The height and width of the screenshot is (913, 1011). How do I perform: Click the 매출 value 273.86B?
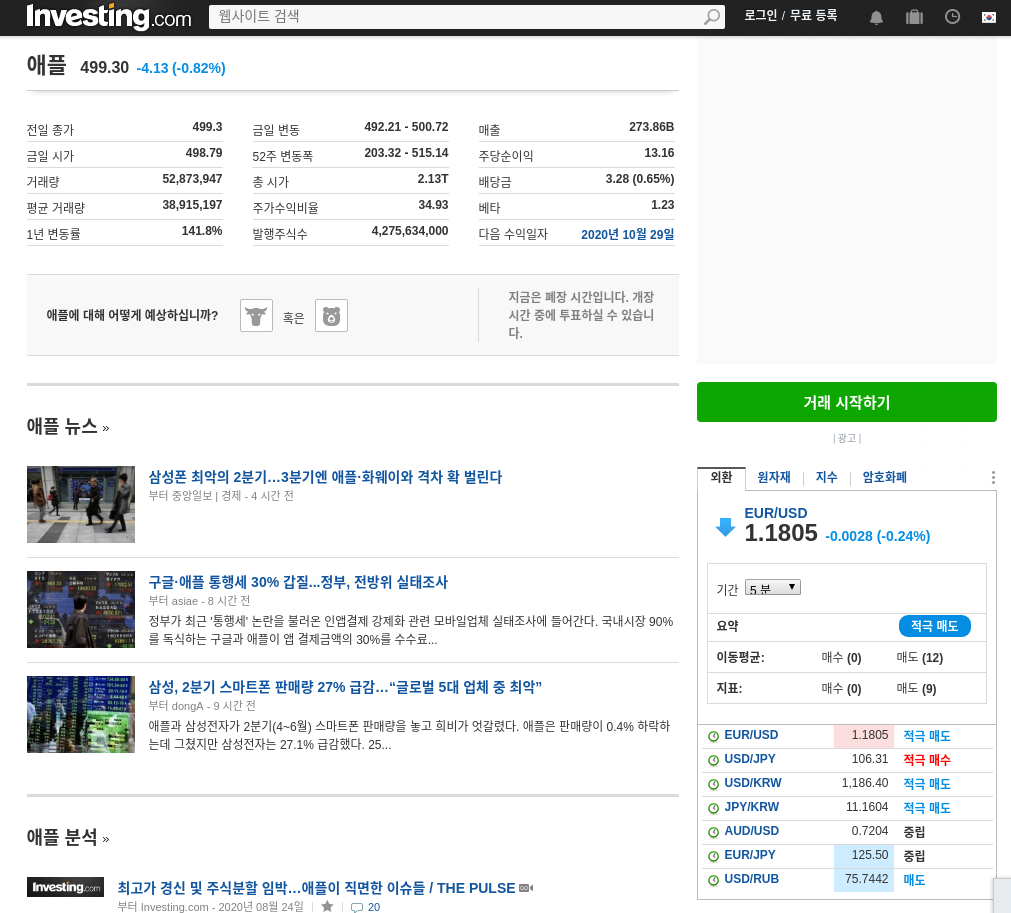[x=652, y=127]
